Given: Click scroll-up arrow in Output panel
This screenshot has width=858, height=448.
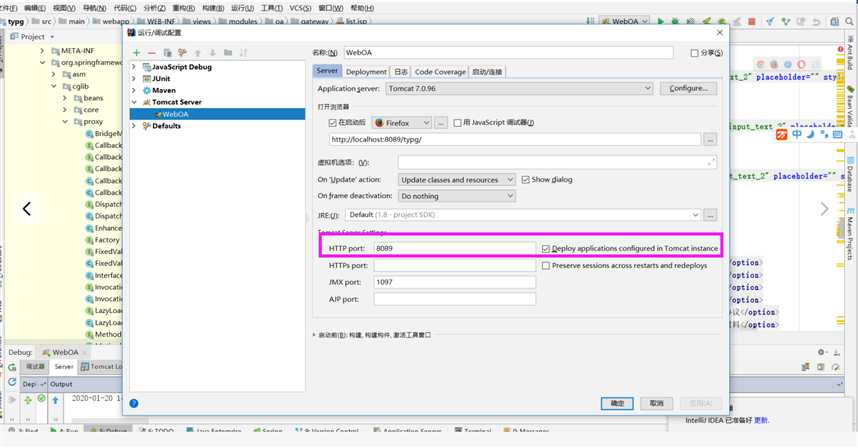Looking at the screenshot, I should point(55,400).
